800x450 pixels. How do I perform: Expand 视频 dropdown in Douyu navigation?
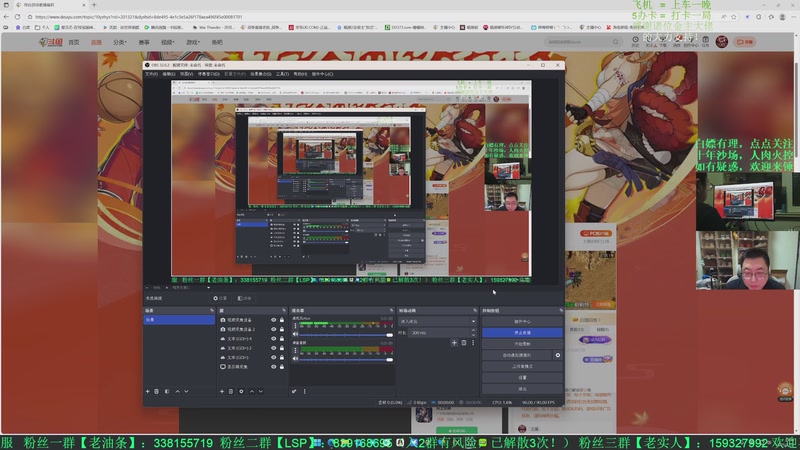[167, 42]
